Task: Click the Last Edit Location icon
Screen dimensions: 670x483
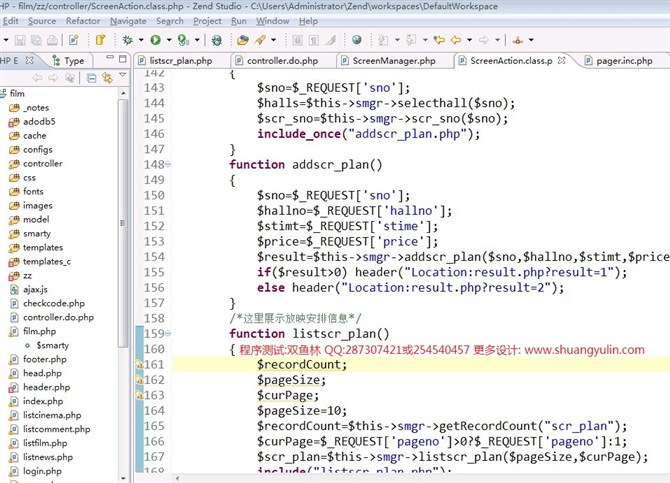Action: 439,40
